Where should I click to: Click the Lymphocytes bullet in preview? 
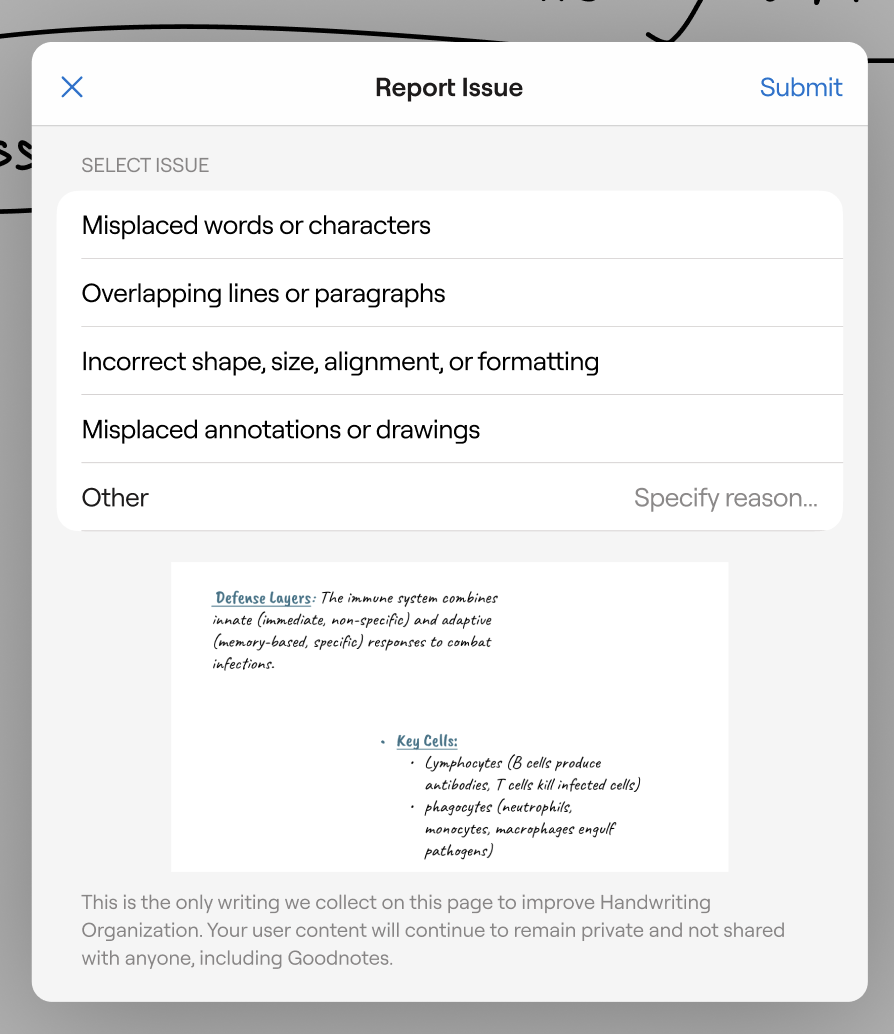[x=531, y=774]
